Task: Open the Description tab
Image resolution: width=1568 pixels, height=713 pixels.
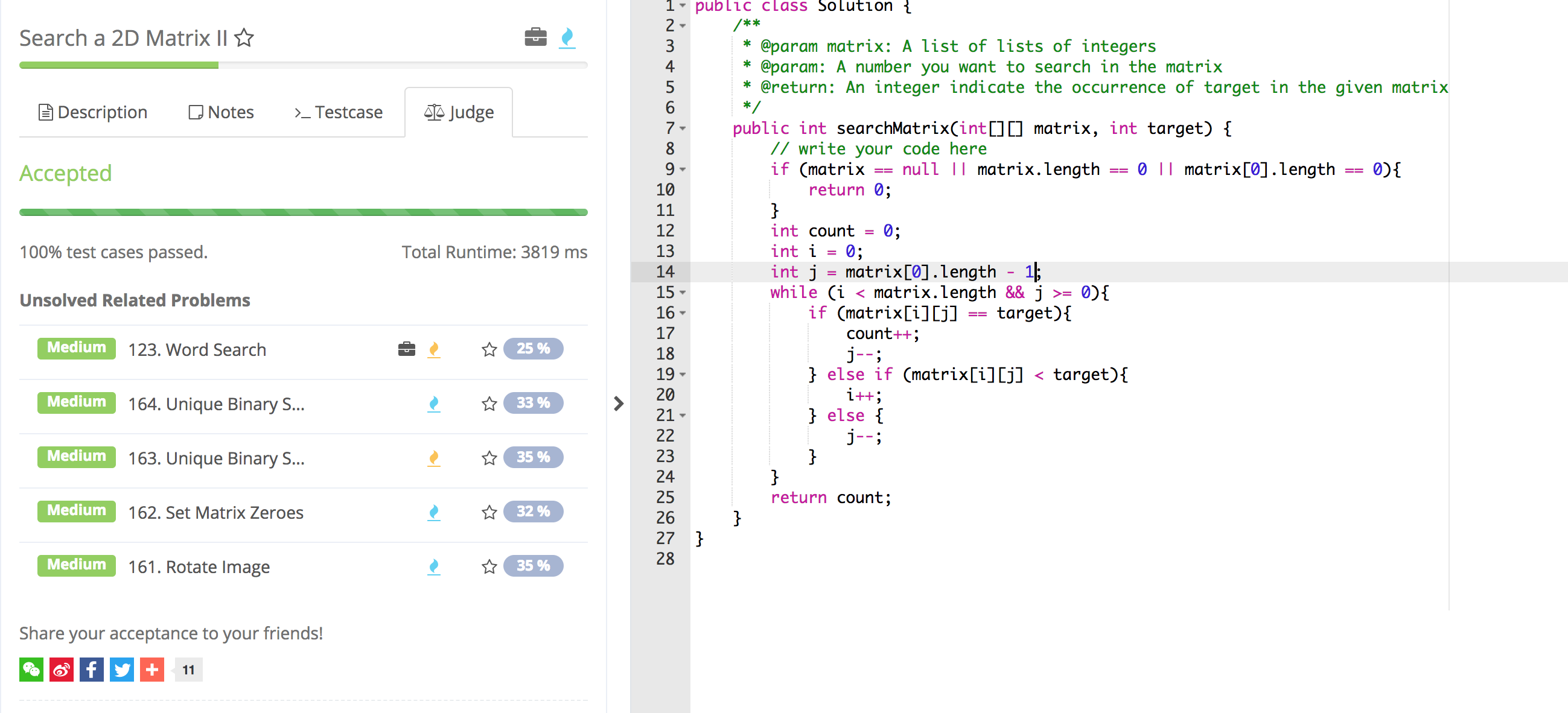Action: tap(93, 112)
